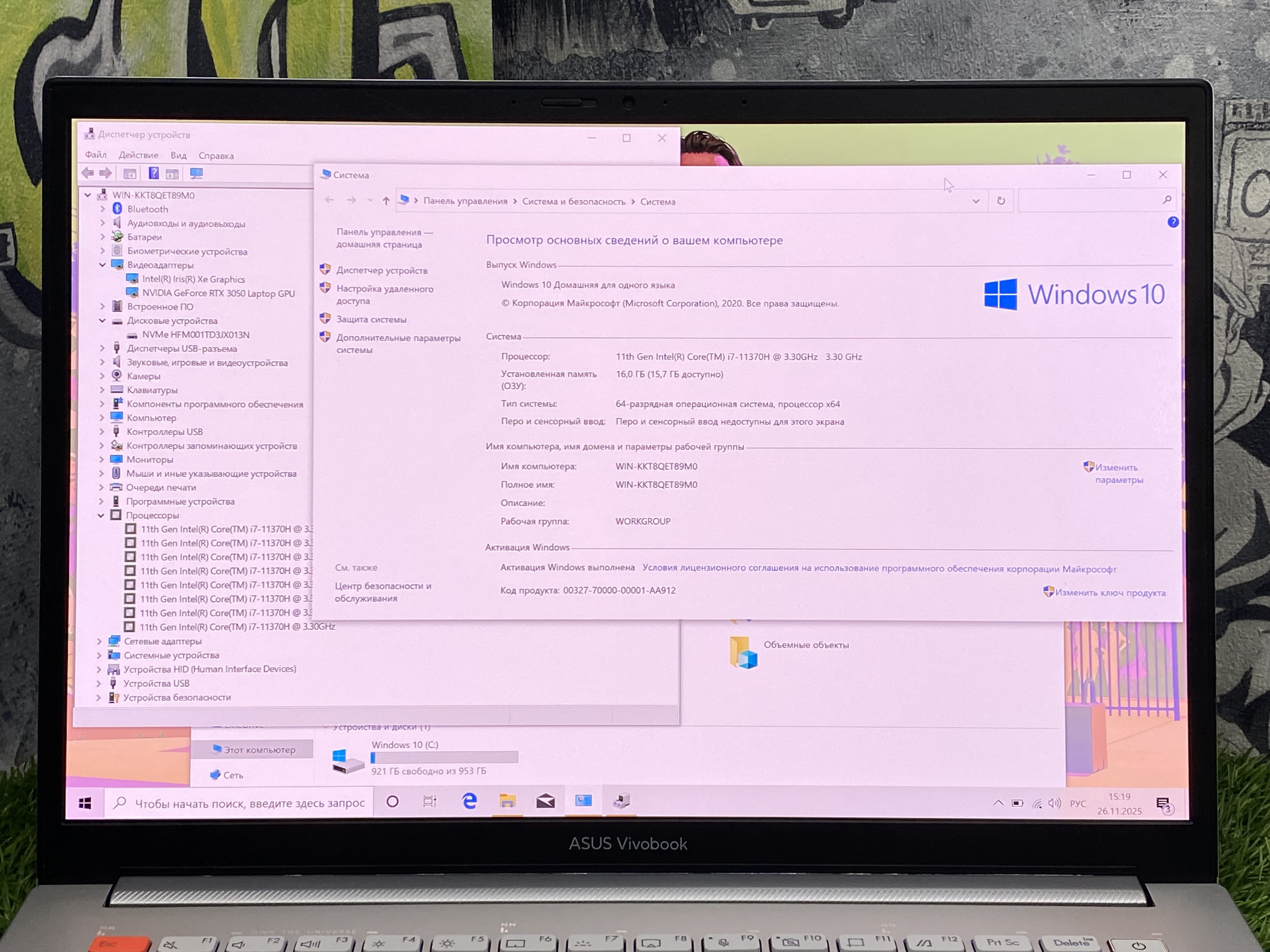Open Microsoft Edge from the taskbar
This screenshot has width=1270, height=952.
click(x=469, y=801)
